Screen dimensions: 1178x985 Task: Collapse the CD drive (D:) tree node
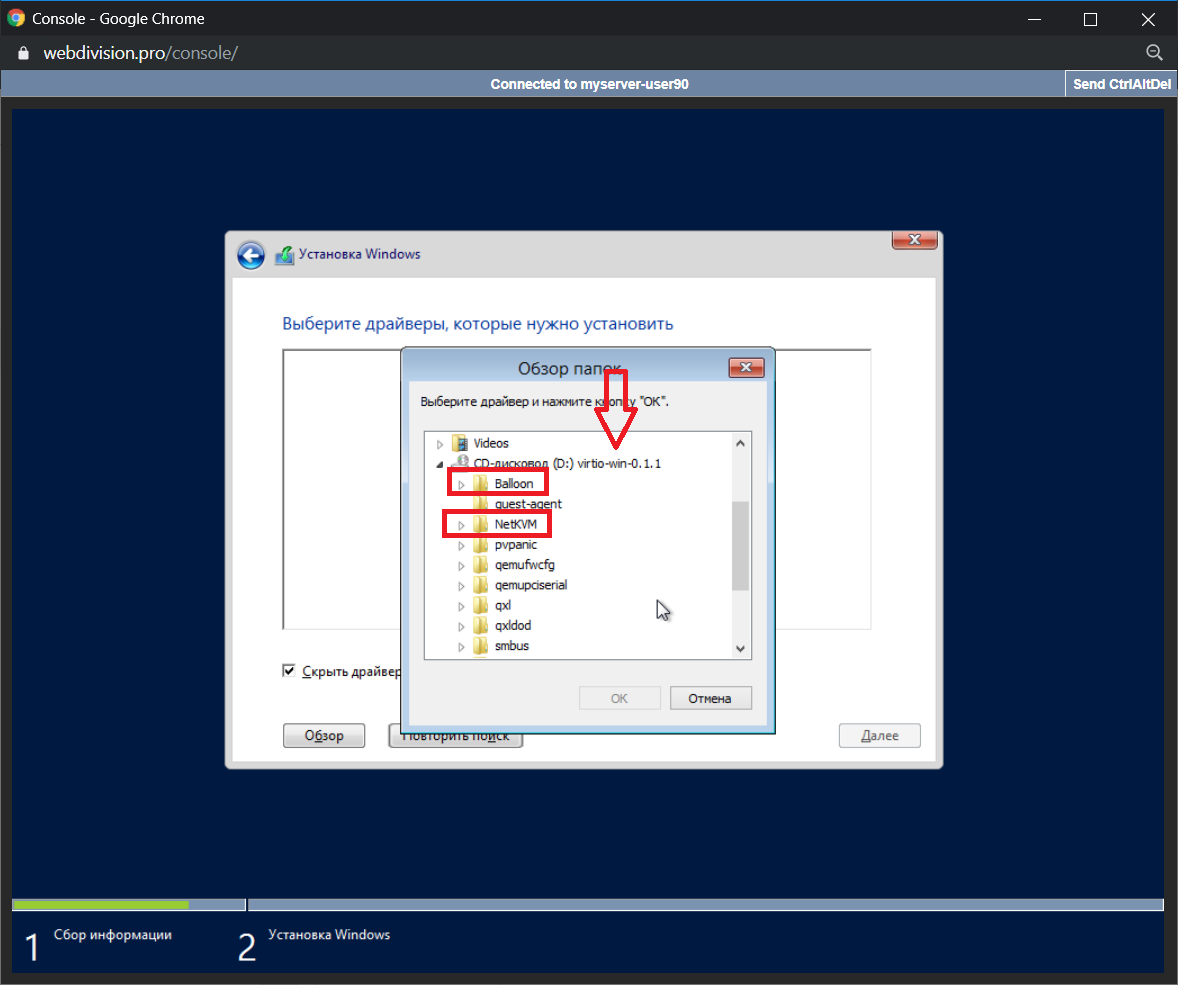coord(440,465)
